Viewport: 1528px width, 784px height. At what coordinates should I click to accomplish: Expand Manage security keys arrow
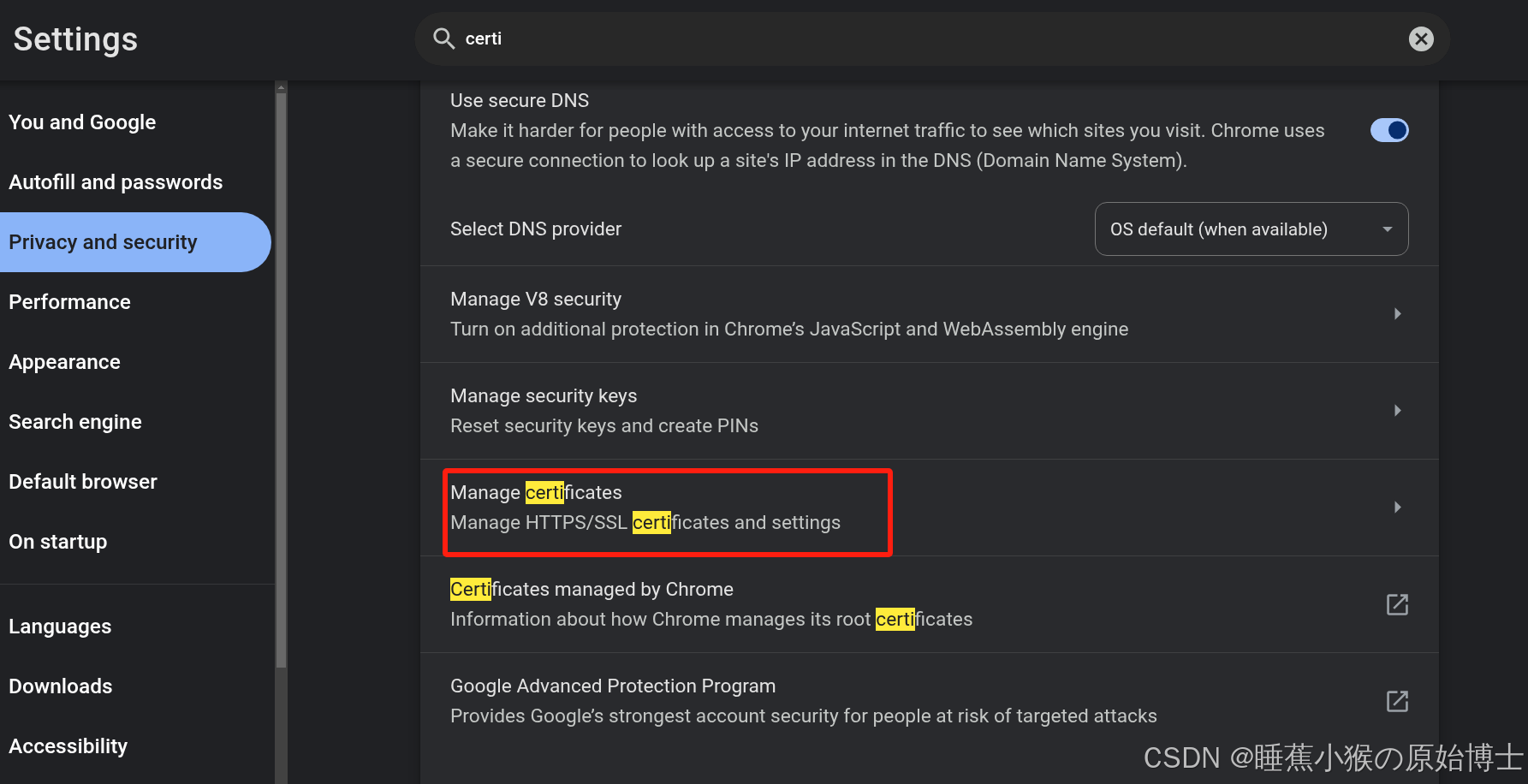pyautogui.click(x=1397, y=411)
